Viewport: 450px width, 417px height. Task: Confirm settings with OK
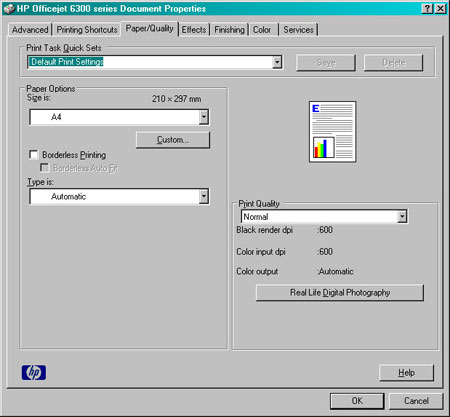(x=357, y=401)
